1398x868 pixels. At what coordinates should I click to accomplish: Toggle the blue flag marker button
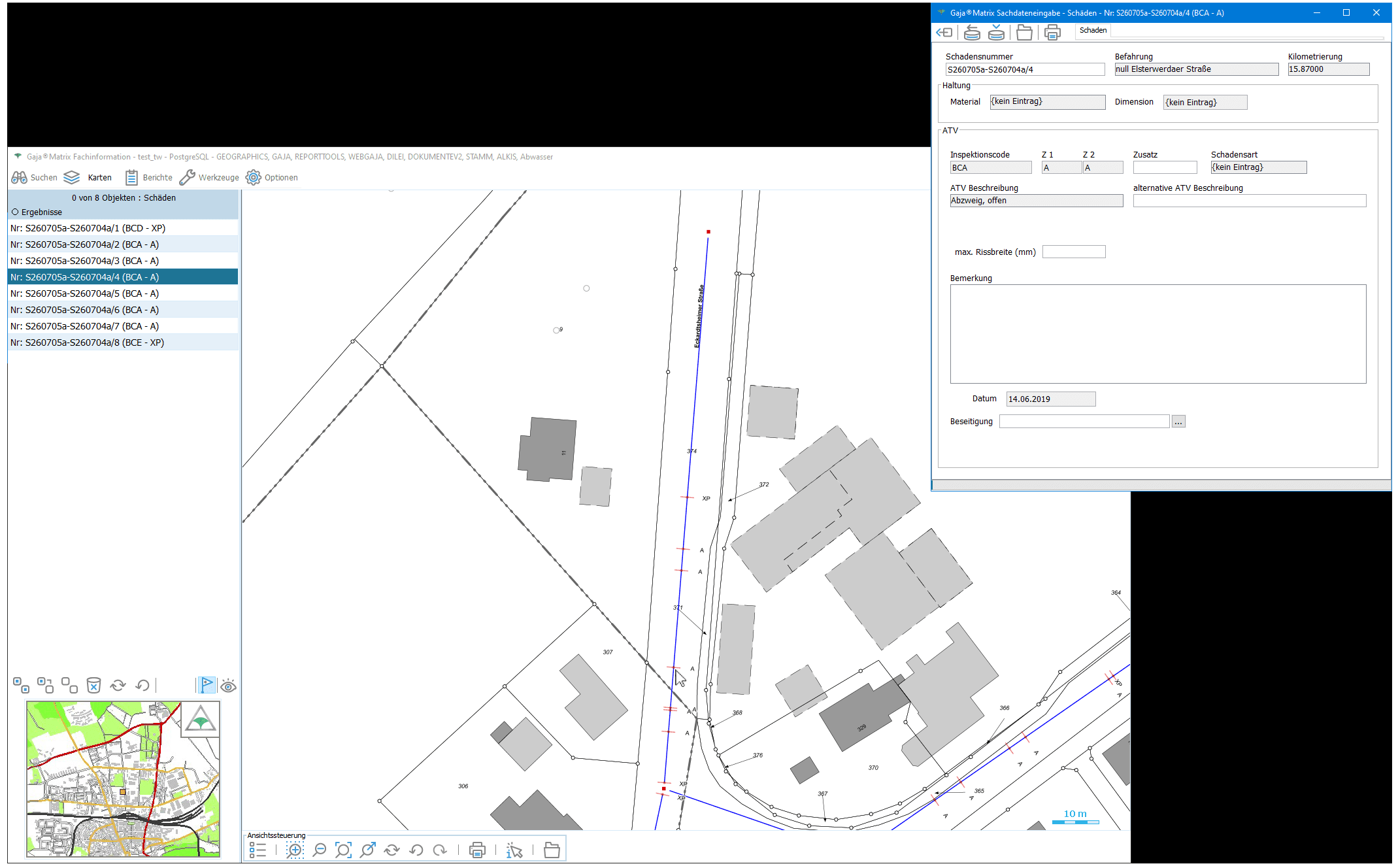pyautogui.click(x=207, y=685)
